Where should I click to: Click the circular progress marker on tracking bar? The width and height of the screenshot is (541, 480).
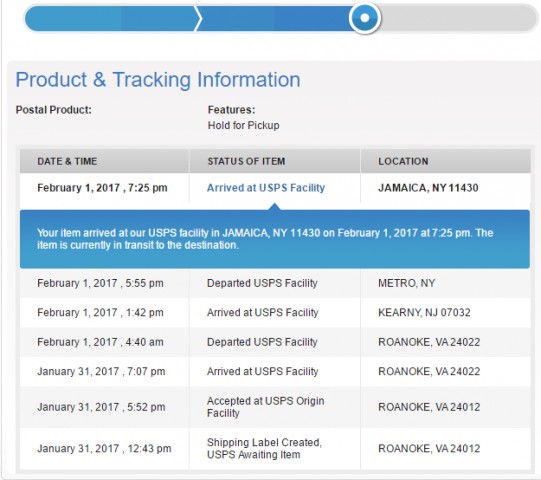coord(365,18)
